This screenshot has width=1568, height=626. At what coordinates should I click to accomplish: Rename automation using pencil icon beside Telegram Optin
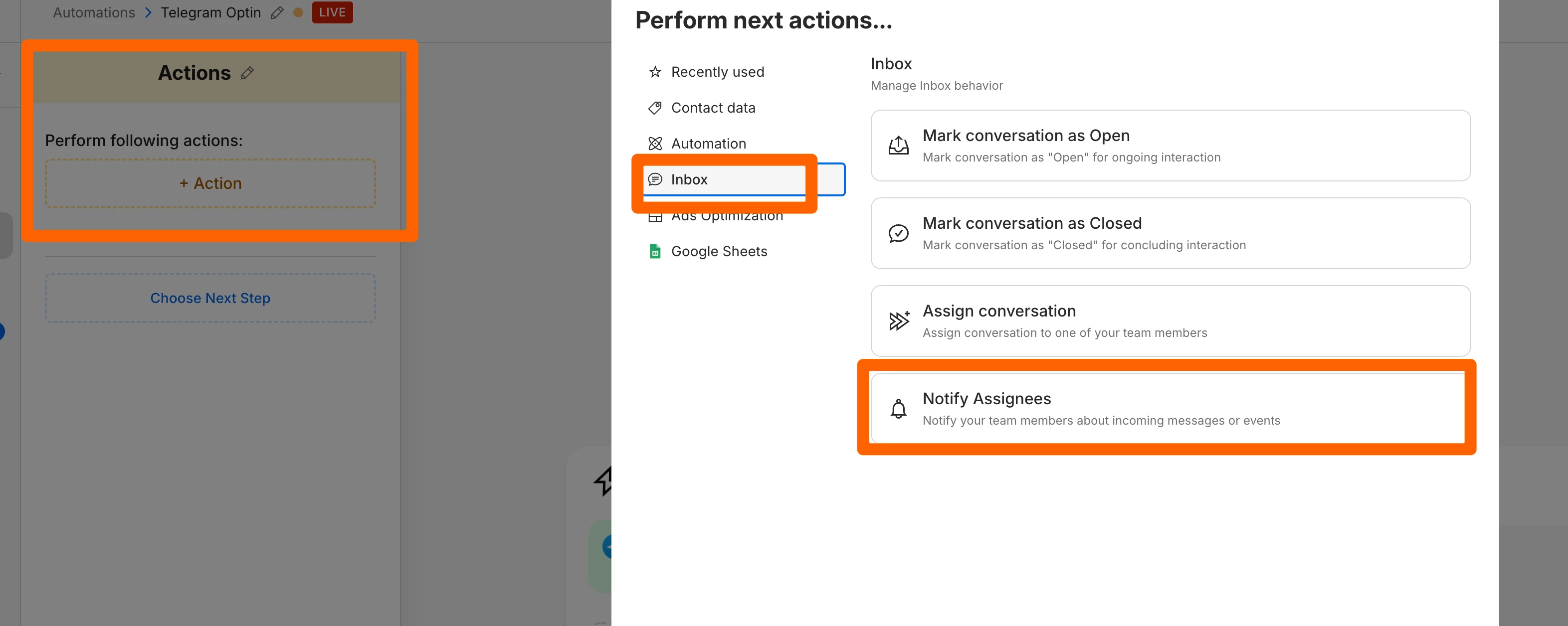tap(277, 13)
